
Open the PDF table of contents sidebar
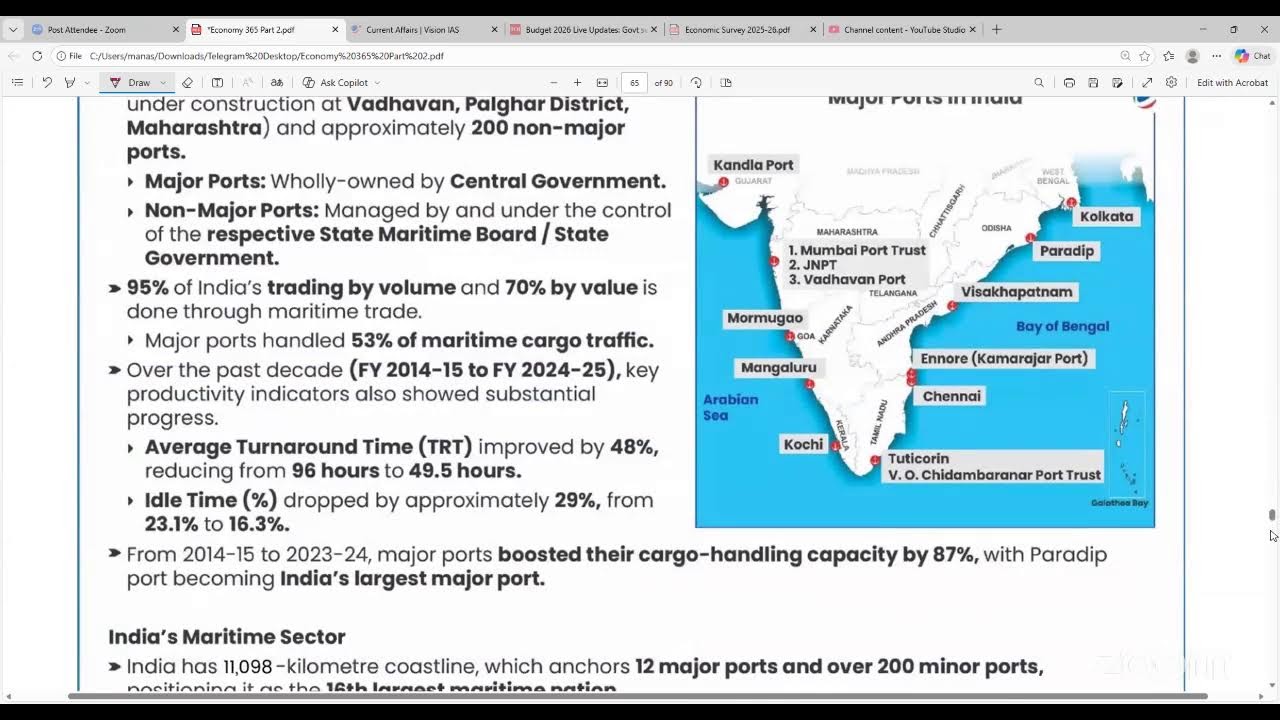[17, 83]
